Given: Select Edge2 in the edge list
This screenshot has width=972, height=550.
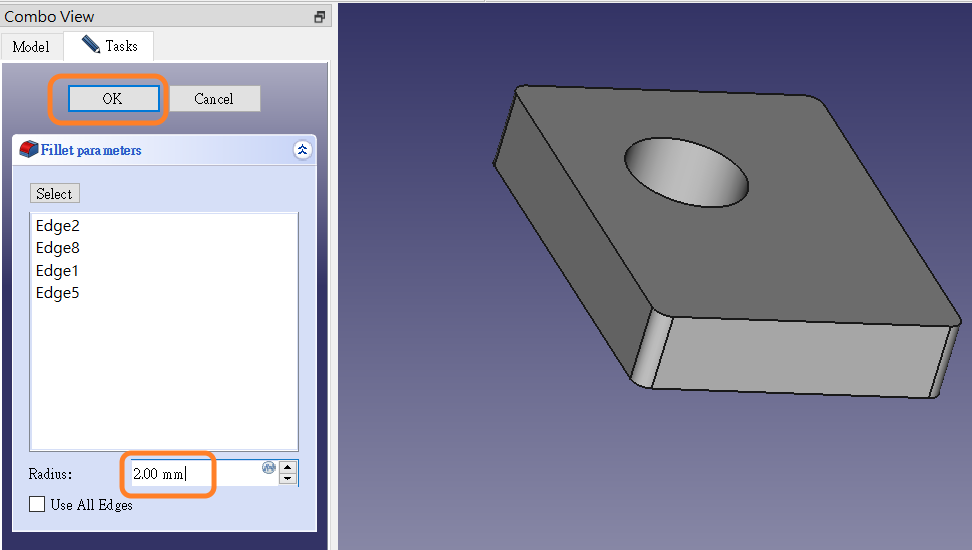Looking at the screenshot, I should (58, 226).
